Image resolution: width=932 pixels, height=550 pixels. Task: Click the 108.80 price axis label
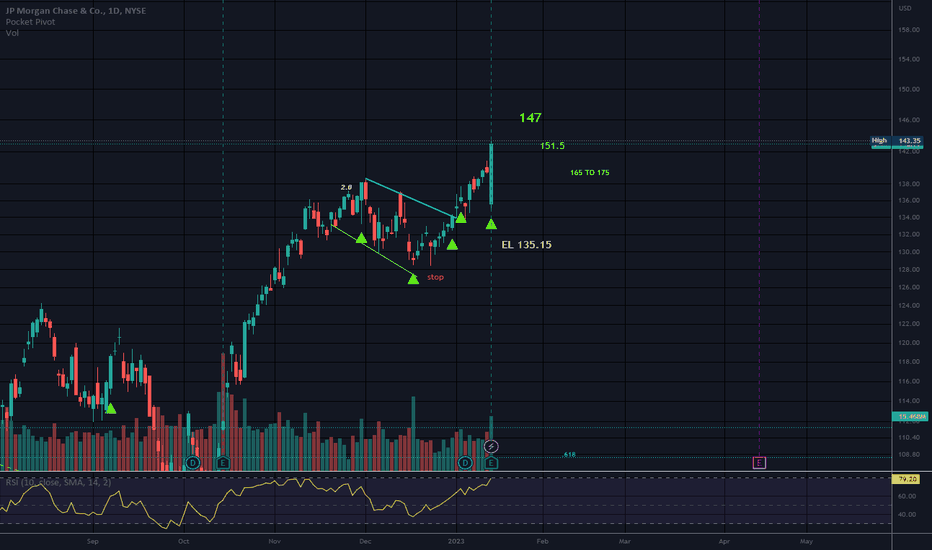tap(909, 454)
